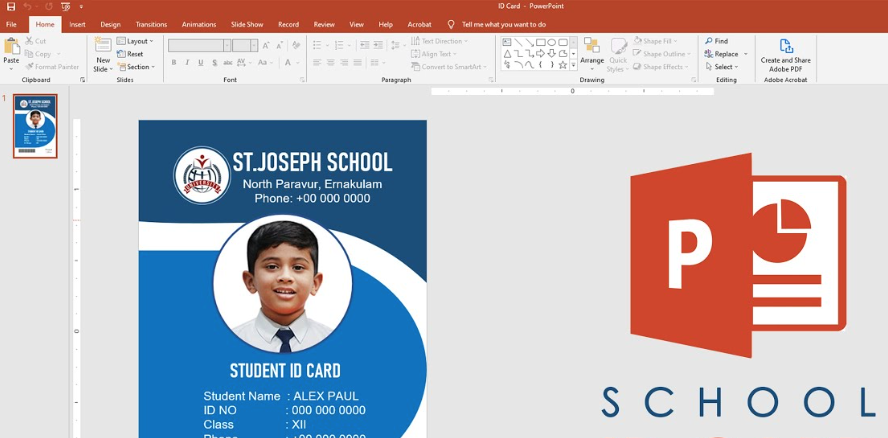Image resolution: width=888 pixels, height=438 pixels.
Task: Click the Find button in Editing group
Action: pos(716,41)
